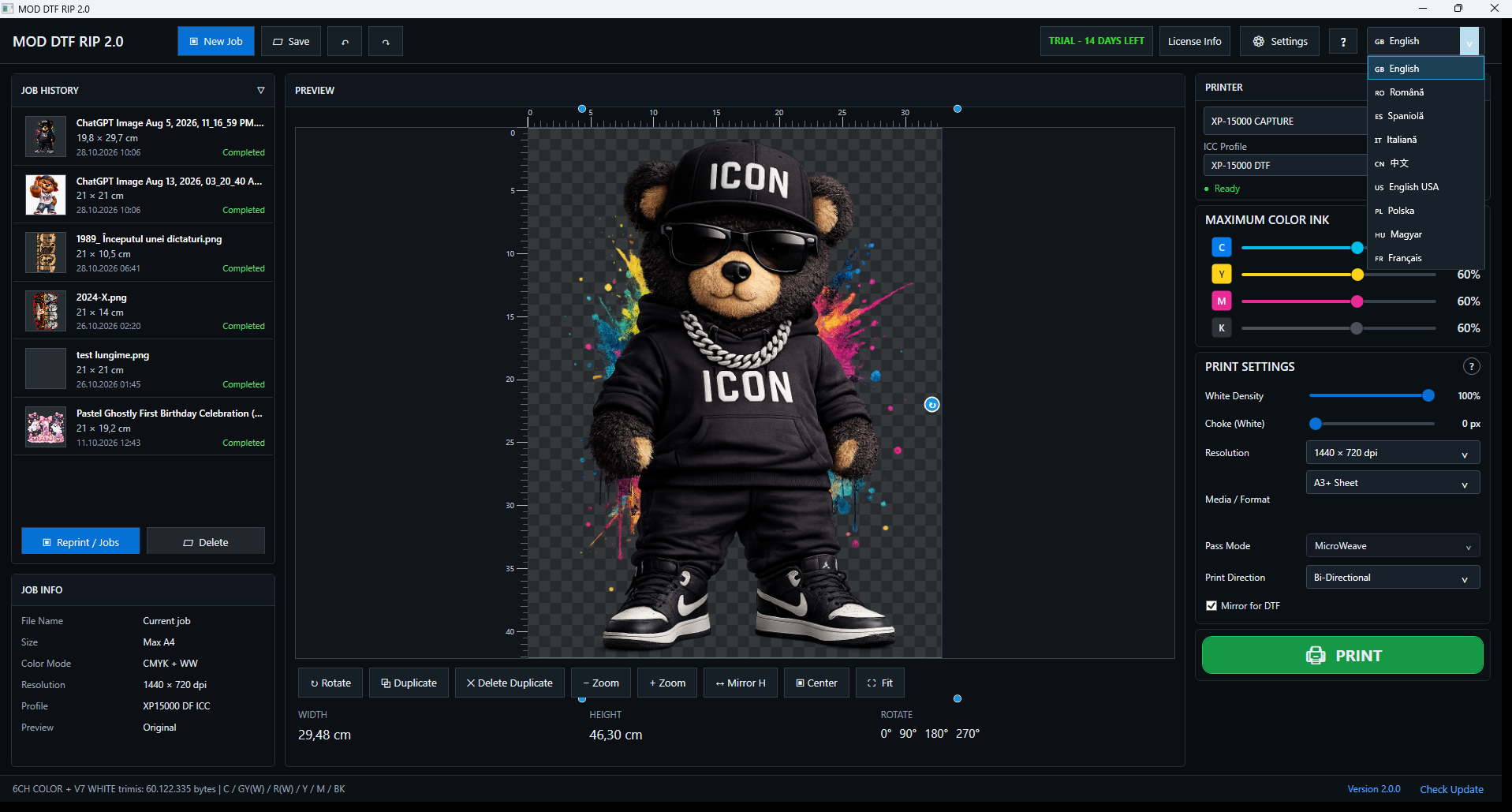Adjust the Choke (White) slider handle
1512x812 pixels.
(1316, 424)
